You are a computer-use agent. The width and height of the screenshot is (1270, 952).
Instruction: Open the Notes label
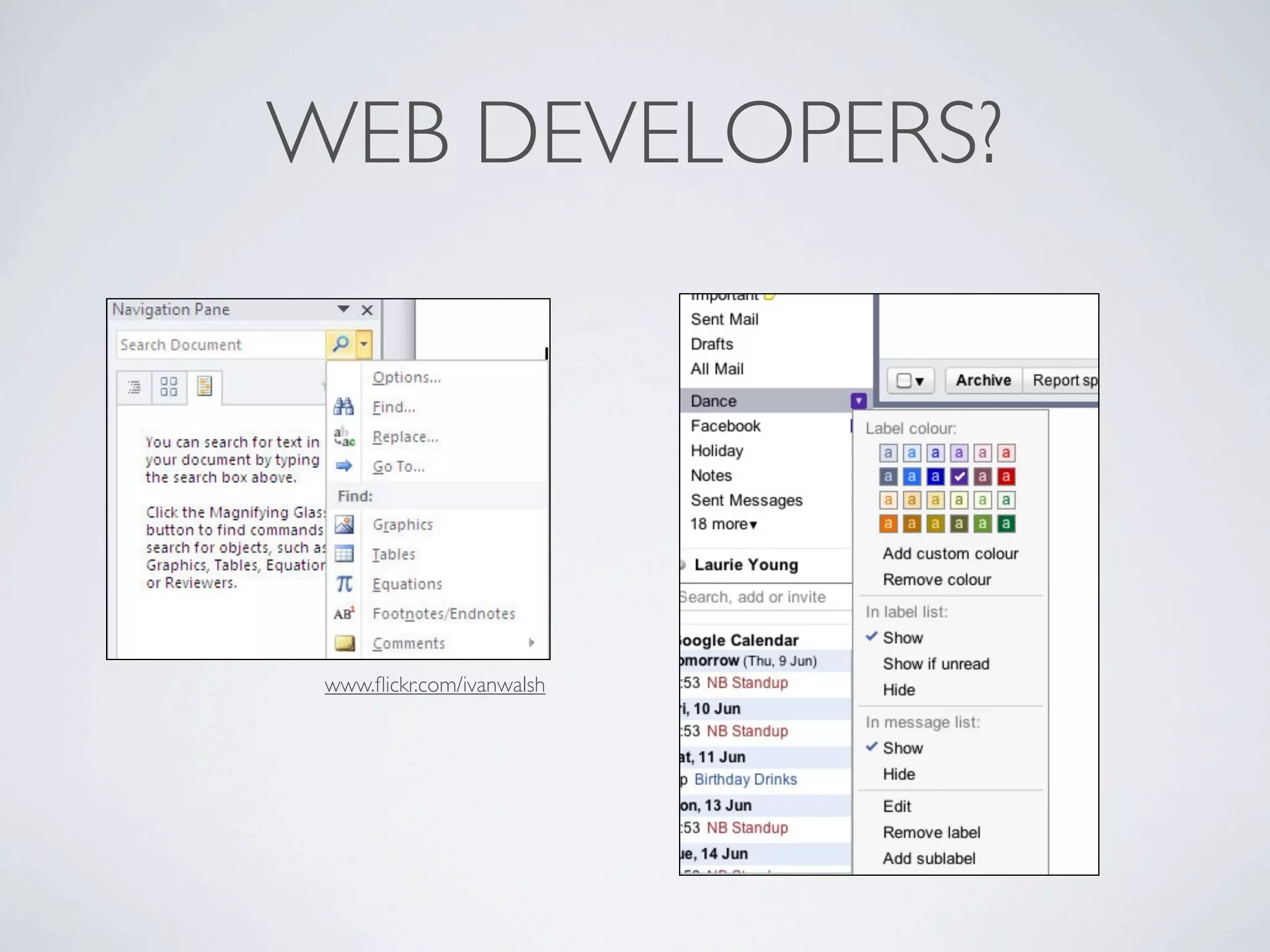(x=711, y=475)
